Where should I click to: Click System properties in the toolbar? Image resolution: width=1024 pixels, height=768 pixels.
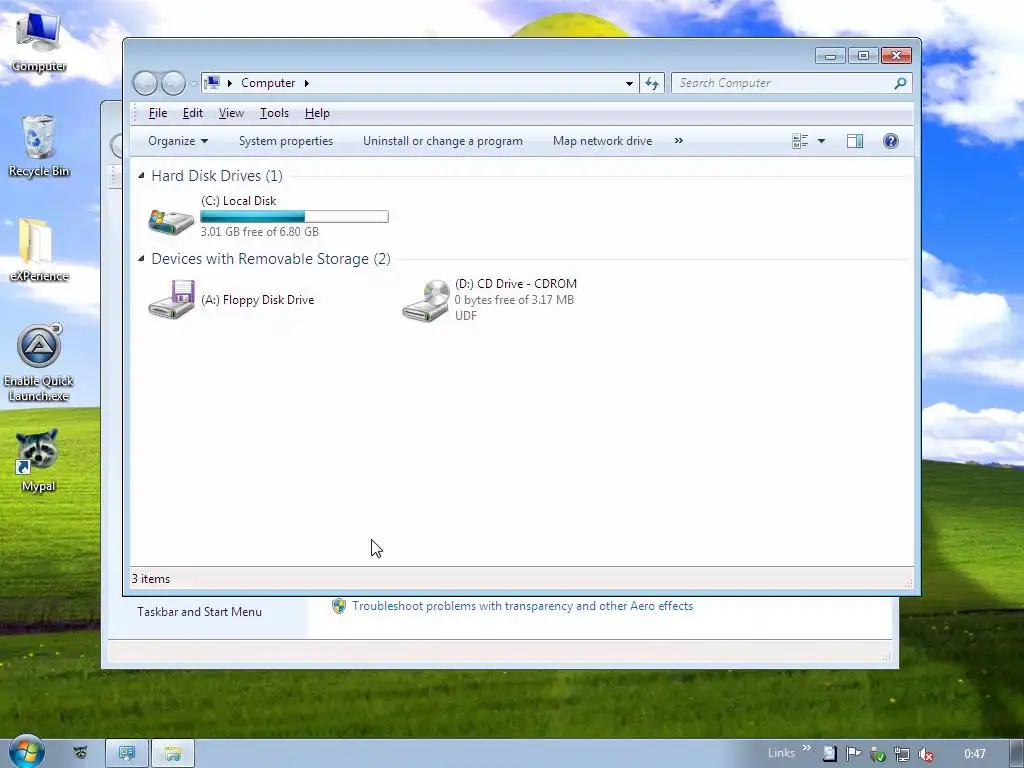click(x=285, y=141)
